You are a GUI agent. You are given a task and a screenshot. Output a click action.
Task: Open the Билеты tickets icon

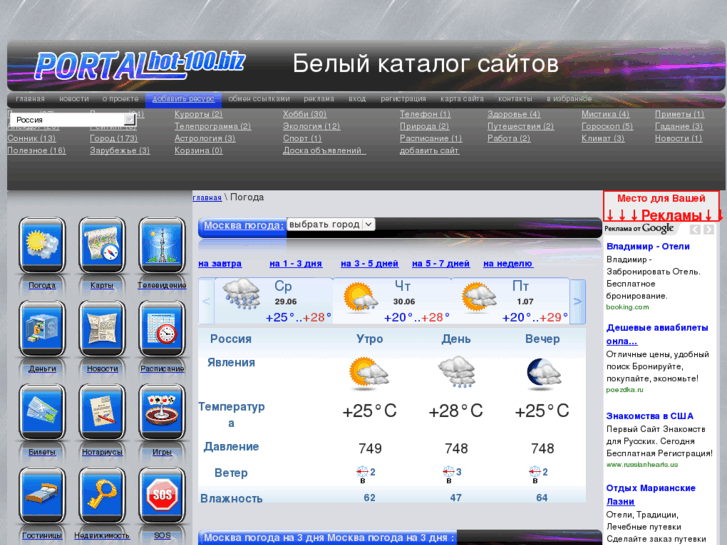pyautogui.click(x=42, y=412)
